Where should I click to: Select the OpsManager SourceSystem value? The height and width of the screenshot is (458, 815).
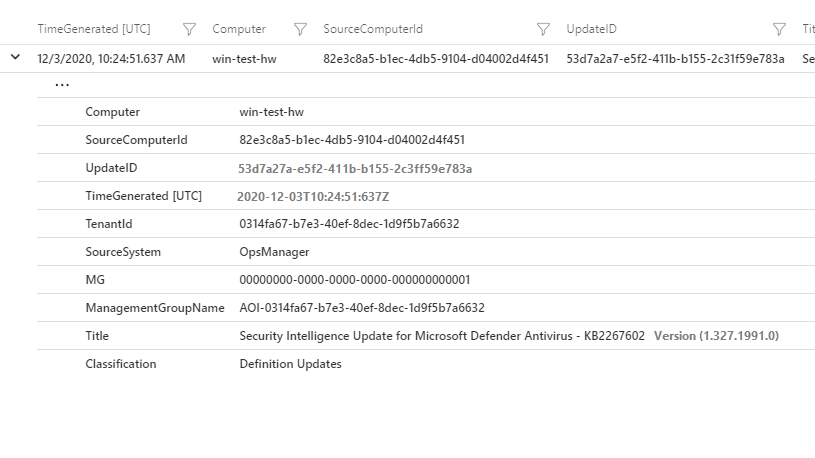(x=274, y=252)
